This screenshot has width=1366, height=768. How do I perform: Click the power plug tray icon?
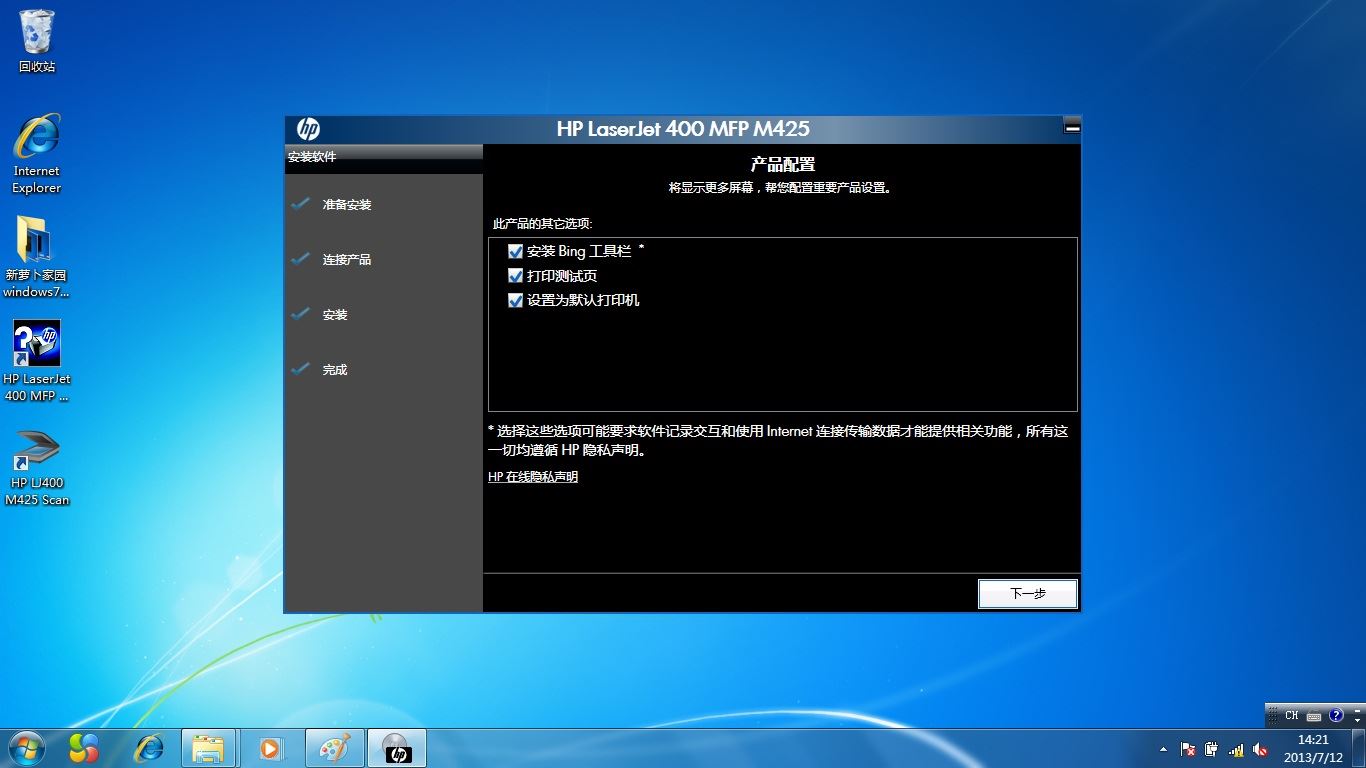point(1212,749)
